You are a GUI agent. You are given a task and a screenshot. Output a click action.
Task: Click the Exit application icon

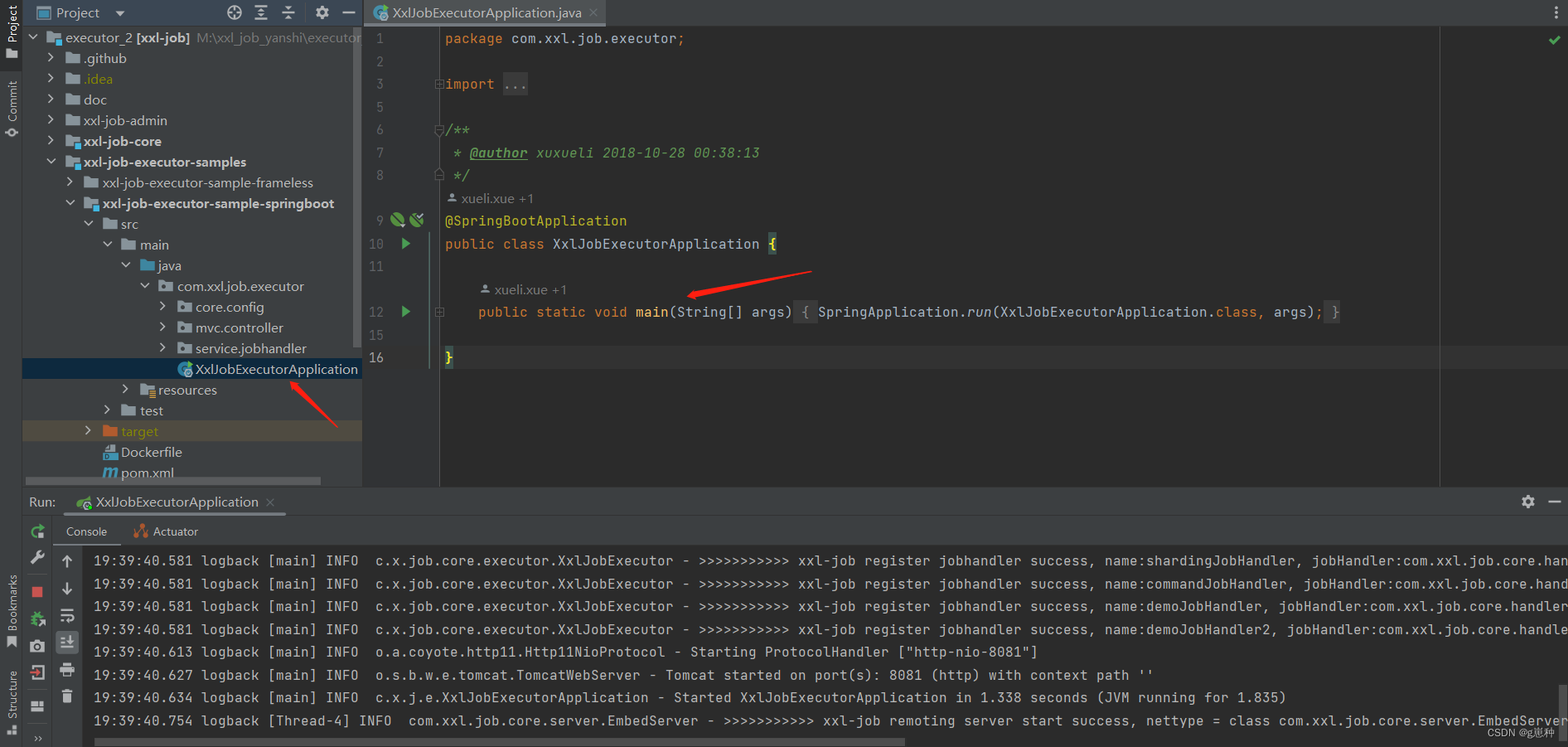coord(37,672)
